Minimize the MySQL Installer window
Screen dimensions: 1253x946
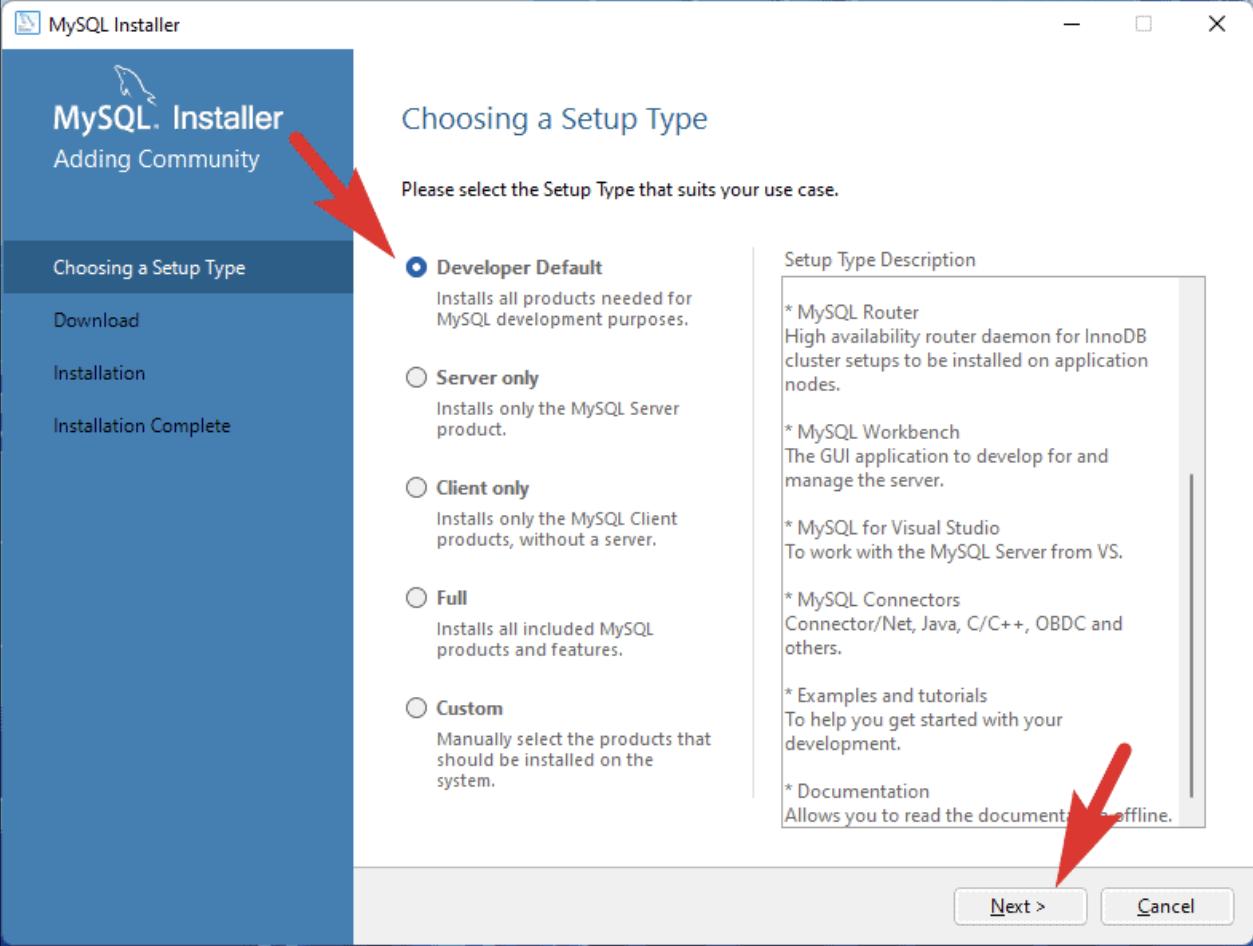[1071, 25]
